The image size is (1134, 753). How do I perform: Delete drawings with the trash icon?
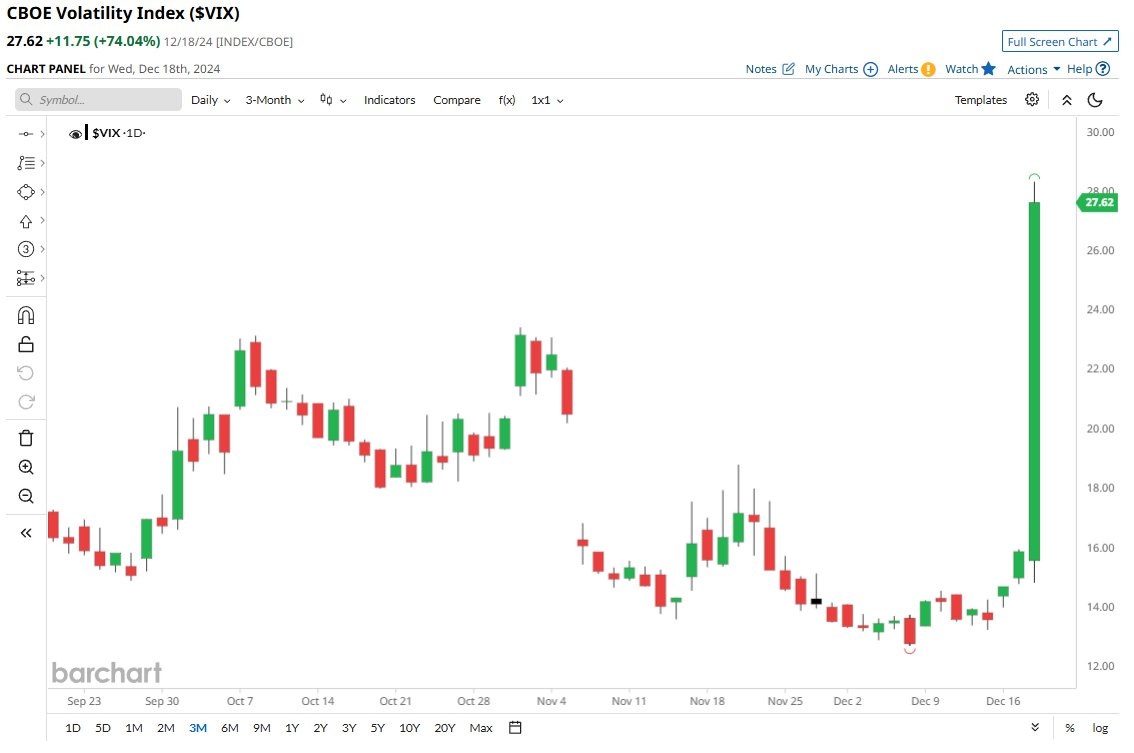pyautogui.click(x=26, y=438)
